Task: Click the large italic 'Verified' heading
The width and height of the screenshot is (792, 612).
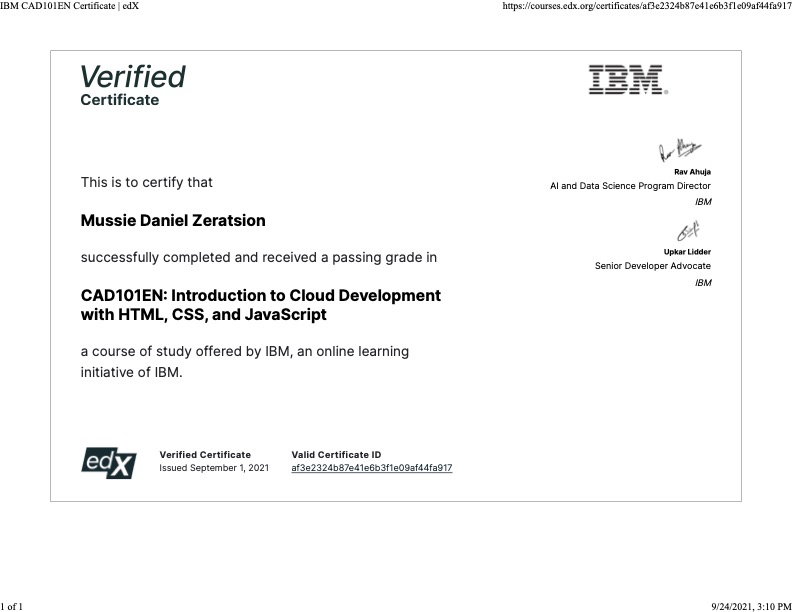Action: pos(132,76)
